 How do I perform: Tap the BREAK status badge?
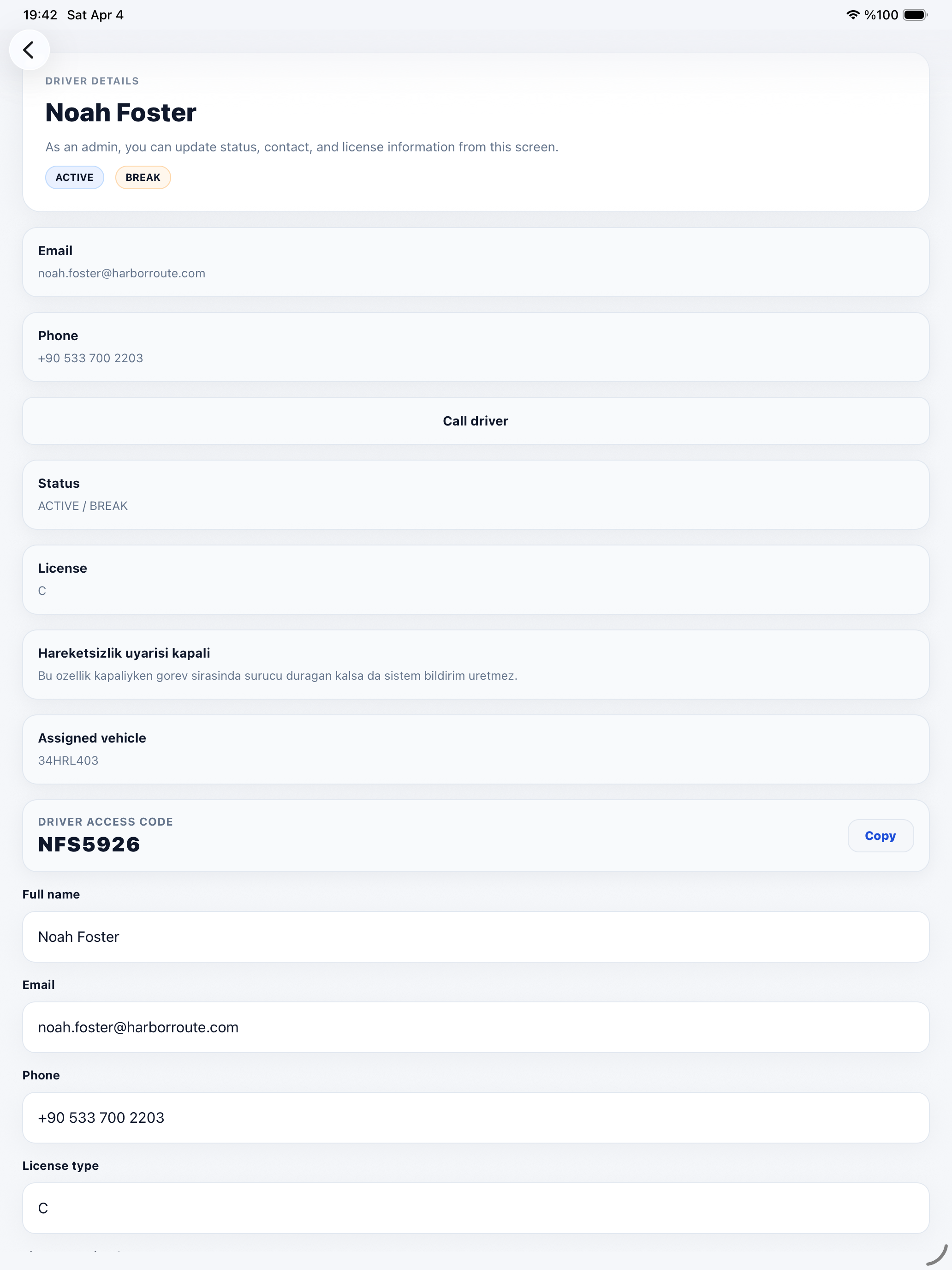coord(143,177)
